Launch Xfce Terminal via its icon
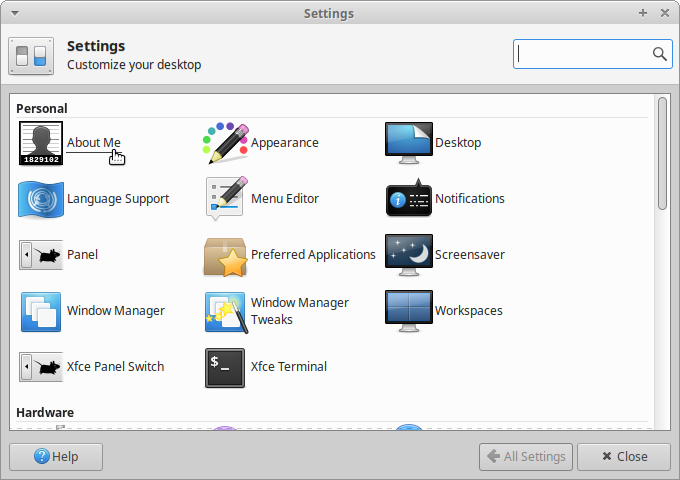Screen dimensions: 680x480 [225, 368]
